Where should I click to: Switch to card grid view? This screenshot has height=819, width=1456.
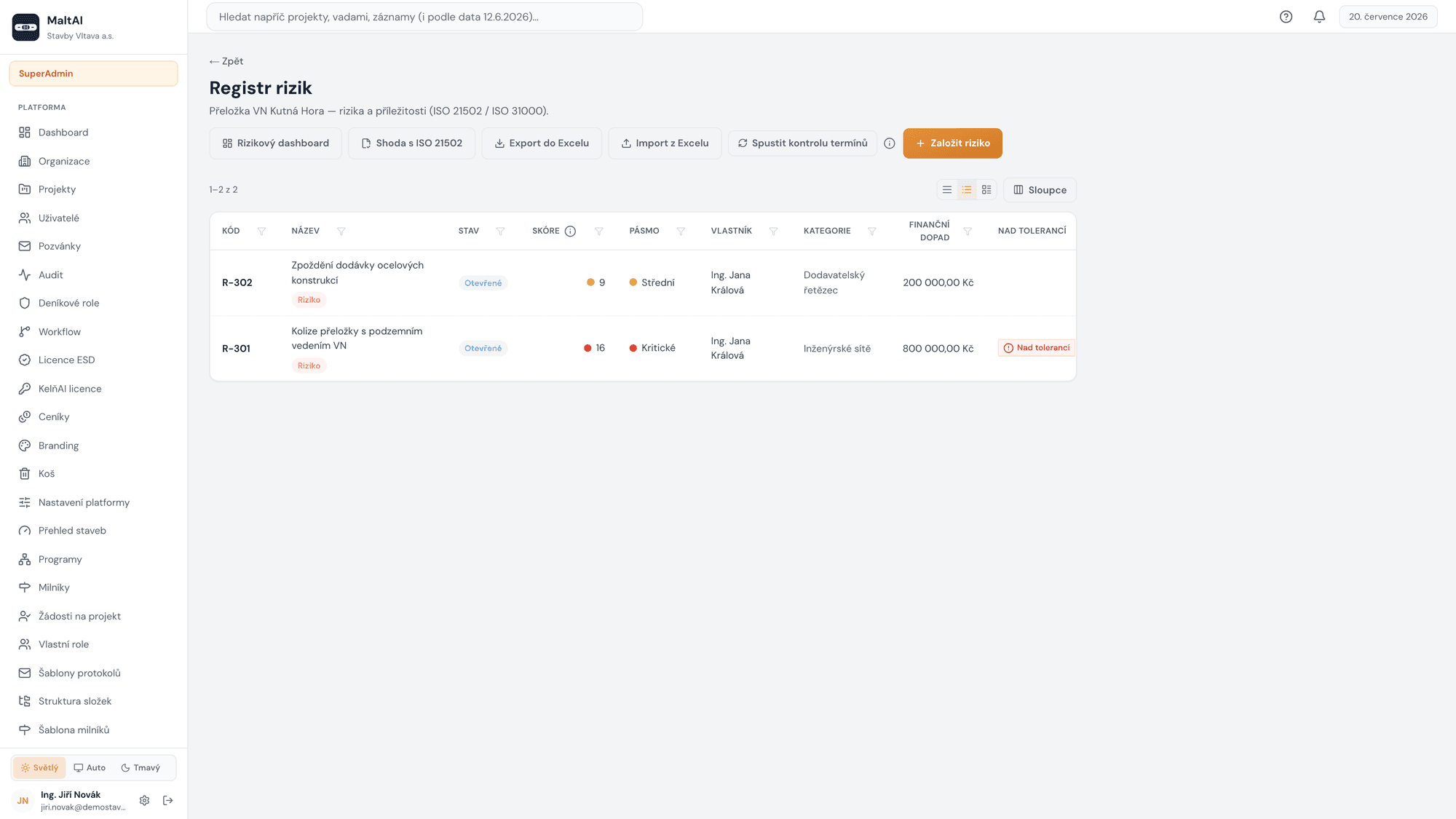click(x=986, y=190)
